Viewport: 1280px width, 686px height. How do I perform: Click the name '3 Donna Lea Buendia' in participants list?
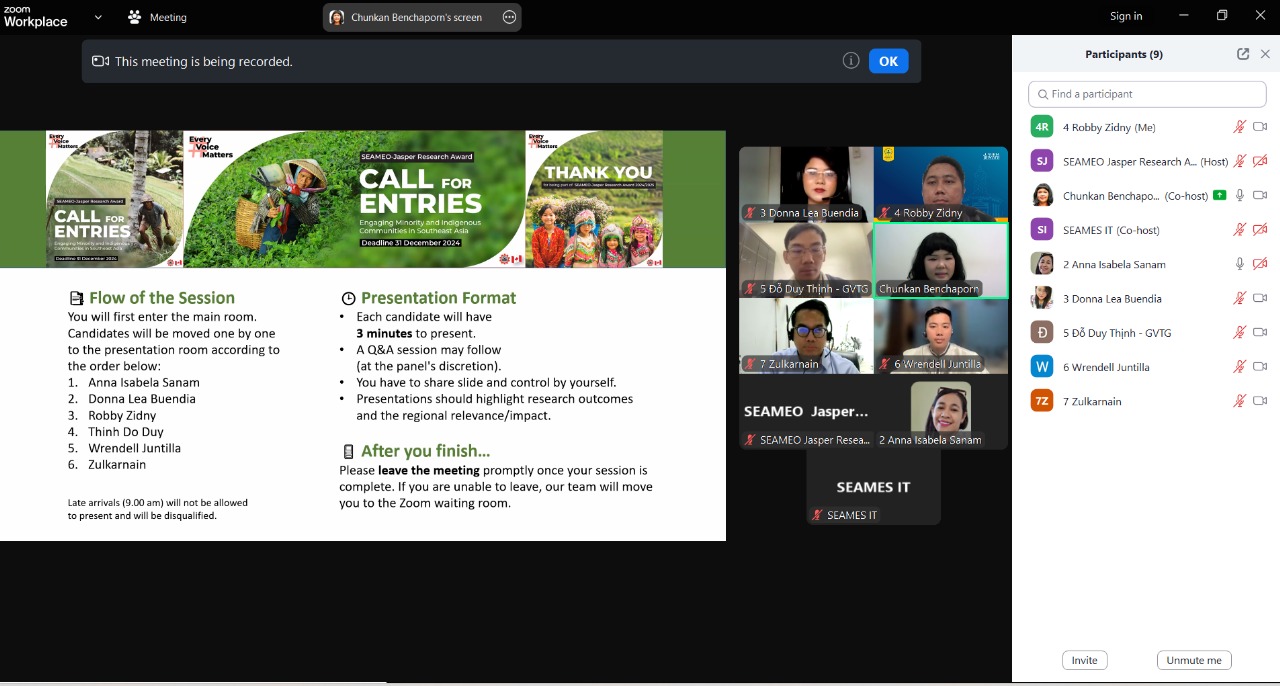[x=1112, y=298]
